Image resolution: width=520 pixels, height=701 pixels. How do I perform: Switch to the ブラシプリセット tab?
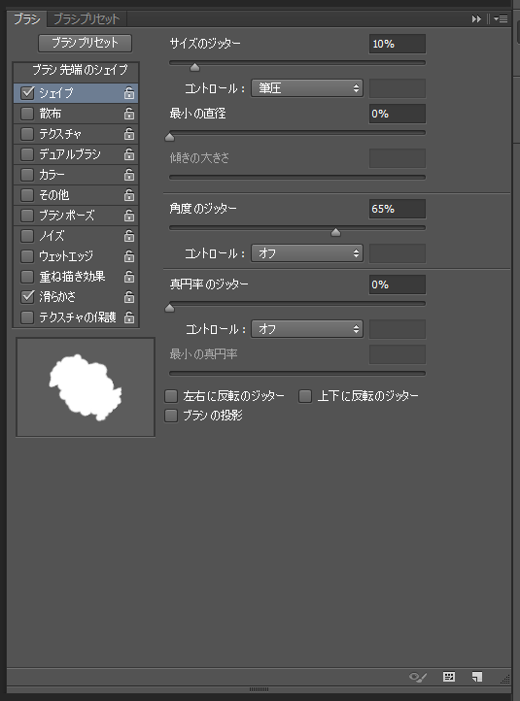pyautogui.click(x=86, y=19)
